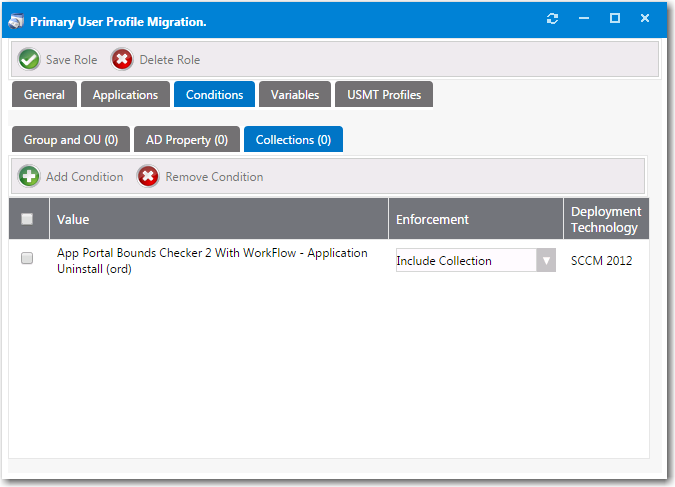Click the red Remove Condition X icon

tap(148, 177)
